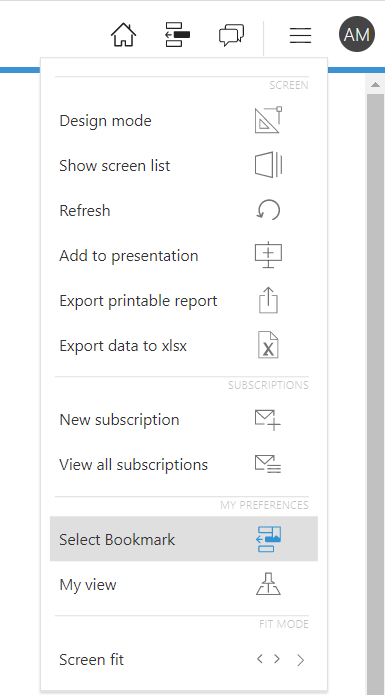
Task: Open the AM user avatar
Action: click(x=357, y=34)
